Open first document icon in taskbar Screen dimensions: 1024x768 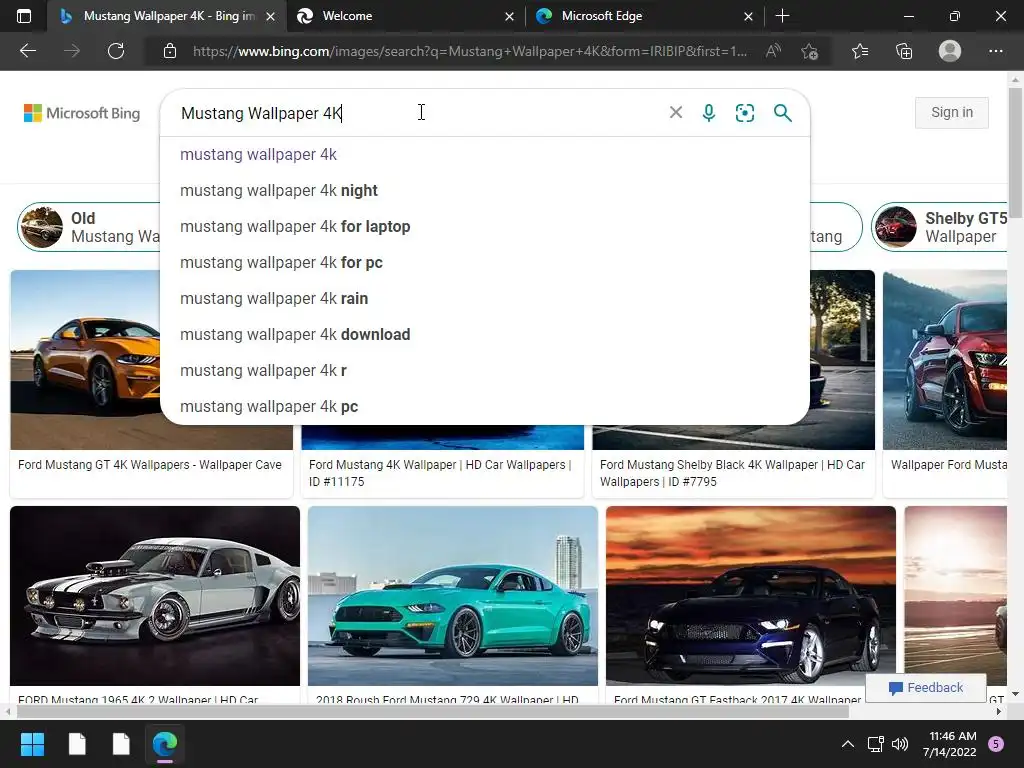tap(77, 744)
